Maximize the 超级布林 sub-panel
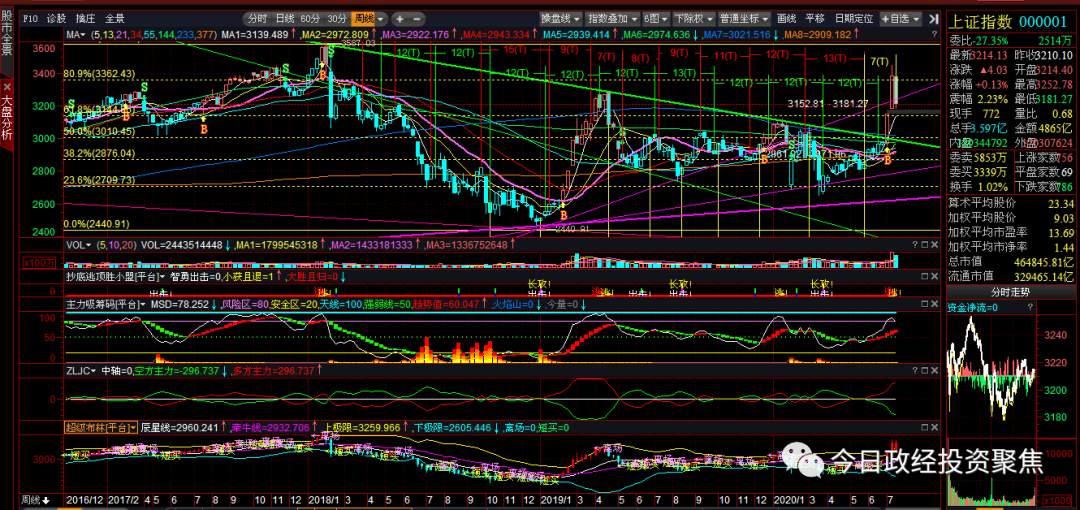 925,428
